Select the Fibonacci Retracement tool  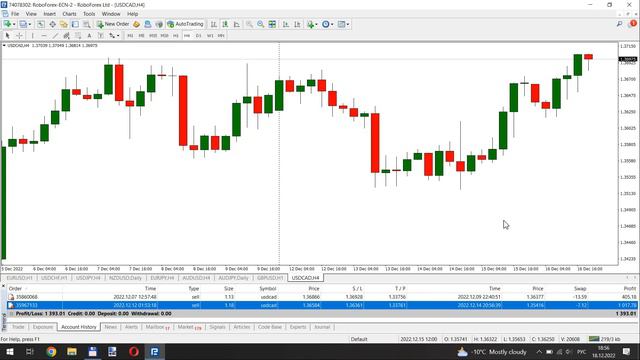click(78, 36)
